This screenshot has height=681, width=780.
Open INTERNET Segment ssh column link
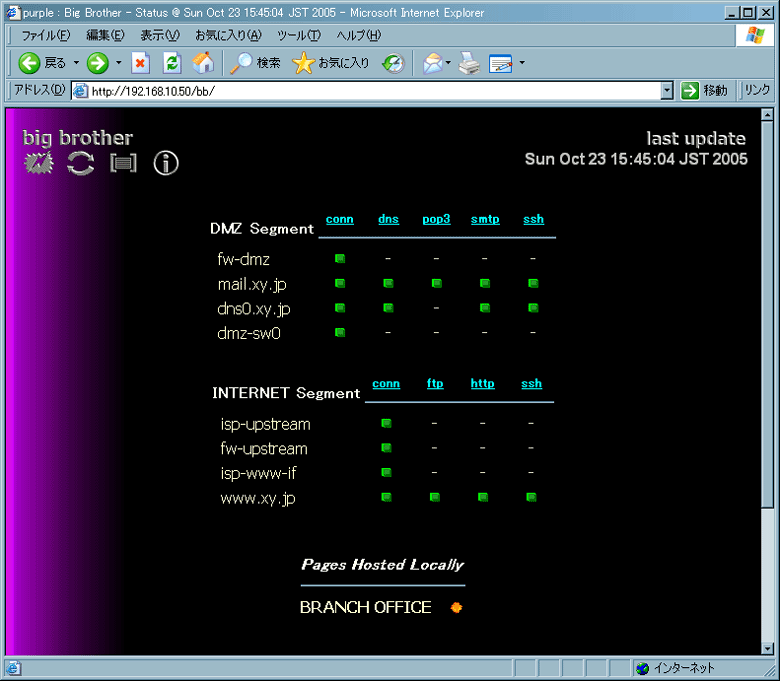531,384
